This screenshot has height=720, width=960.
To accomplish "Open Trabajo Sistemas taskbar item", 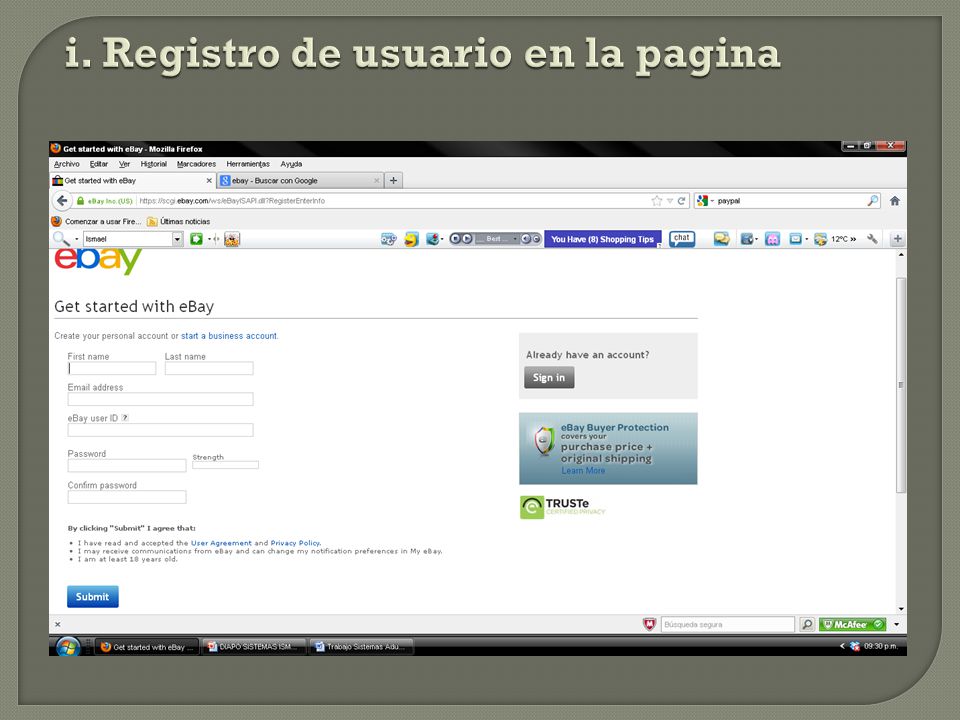I will coord(362,647).
